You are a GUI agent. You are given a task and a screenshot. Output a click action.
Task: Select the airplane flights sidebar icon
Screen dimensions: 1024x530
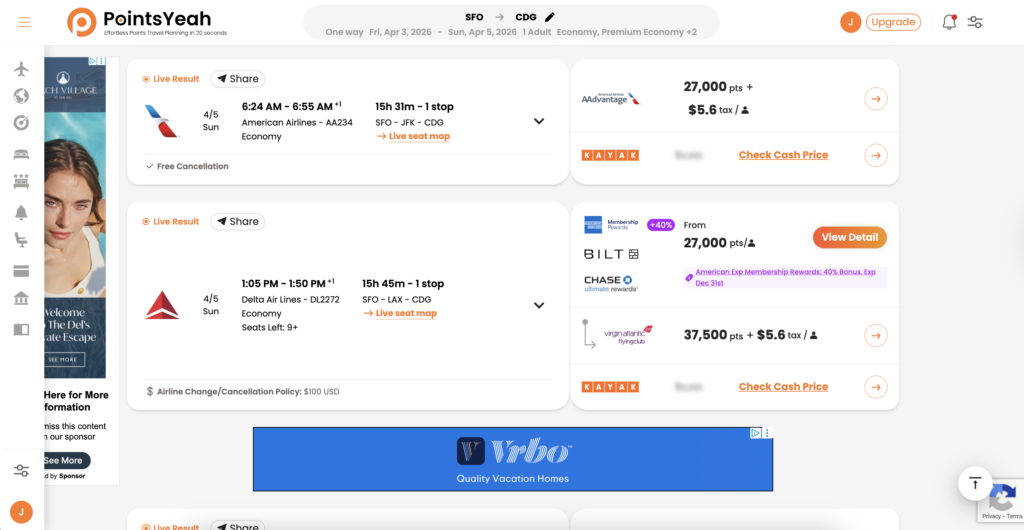pos(21,69)
